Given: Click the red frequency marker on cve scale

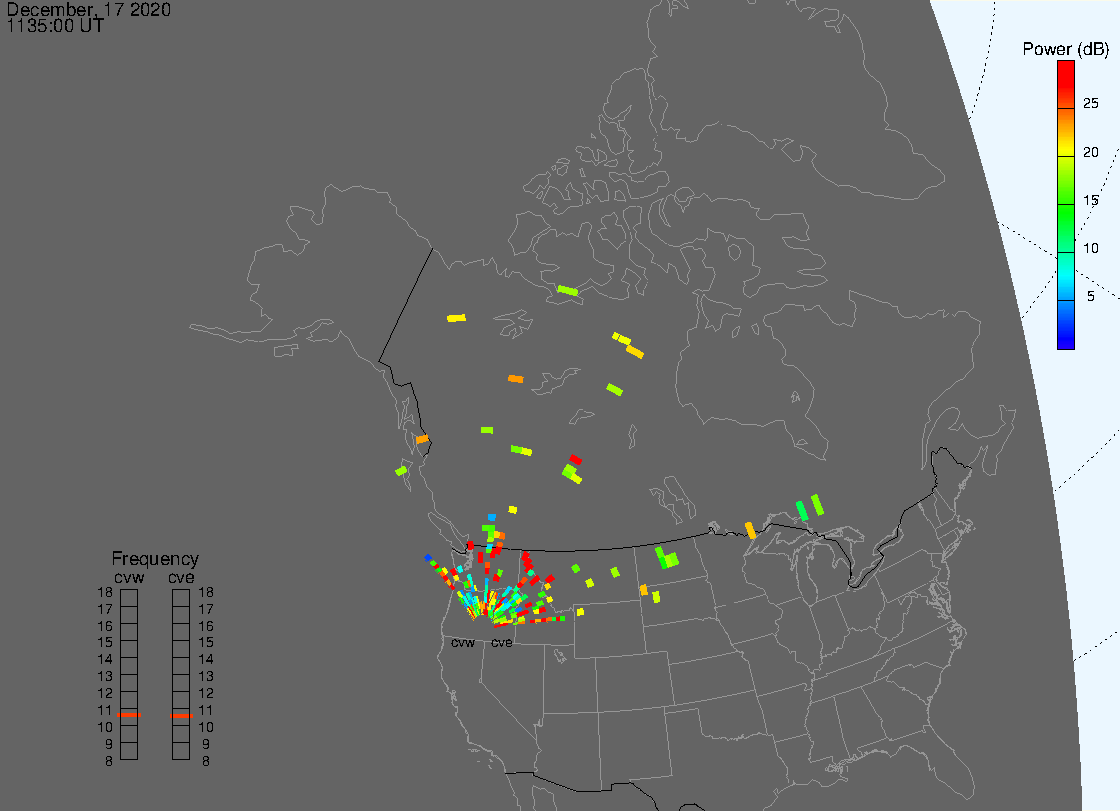Looking at the screenshot, I should point(181,715).
